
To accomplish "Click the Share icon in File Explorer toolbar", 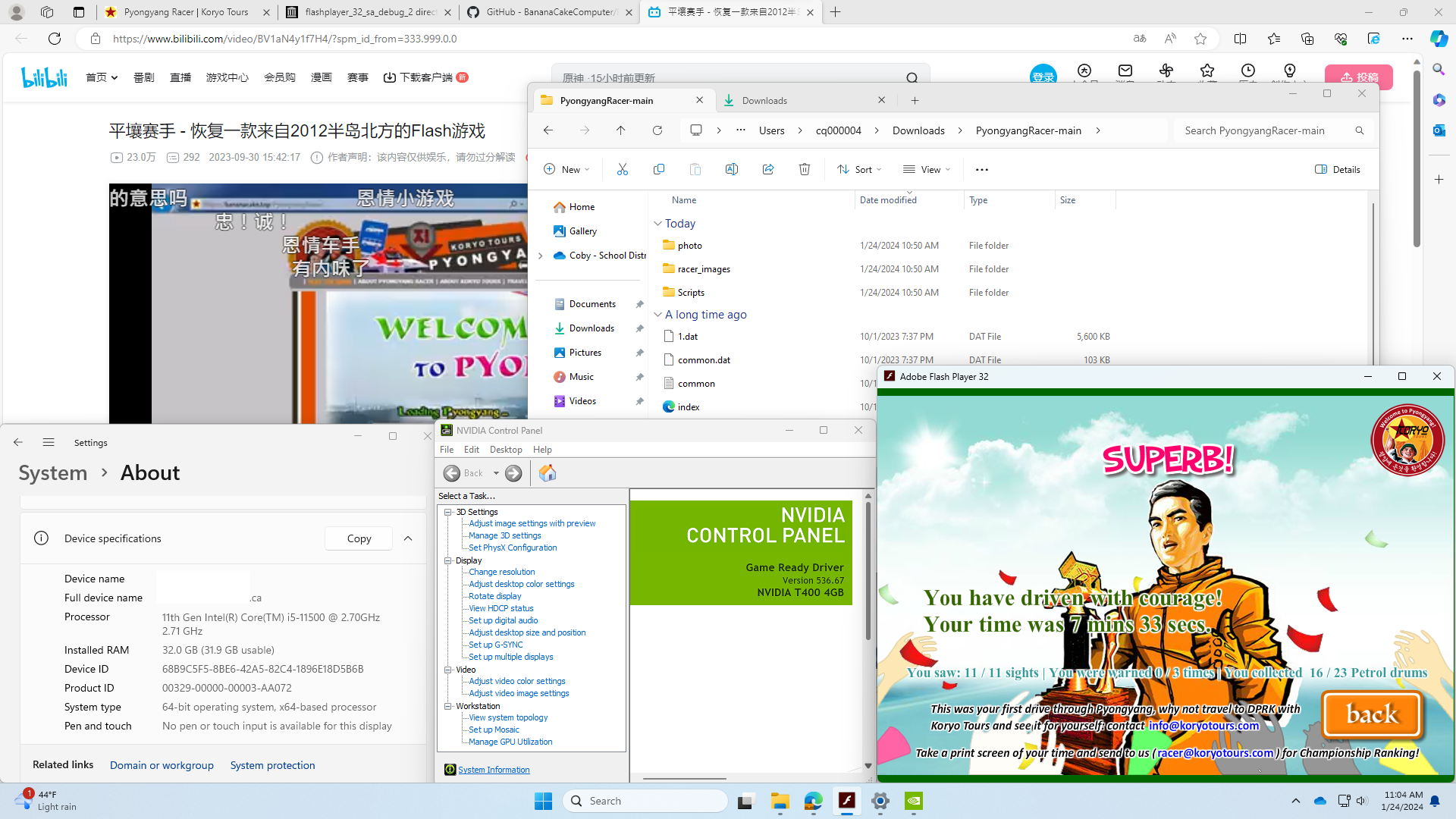I will 767,170.
